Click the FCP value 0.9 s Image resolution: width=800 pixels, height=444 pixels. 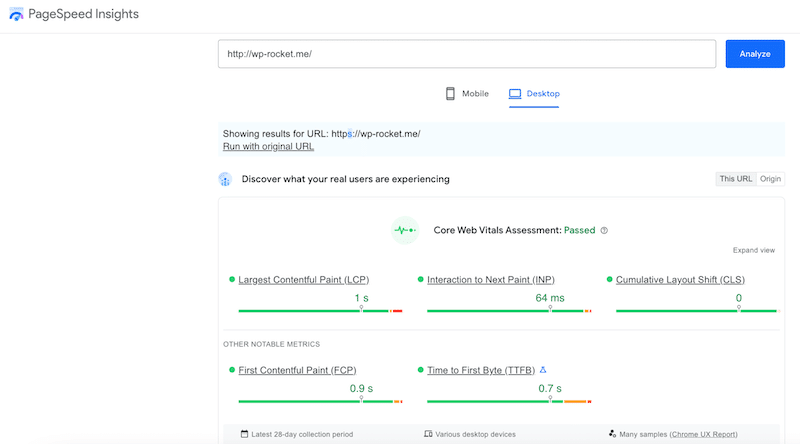tap(361, 388)
